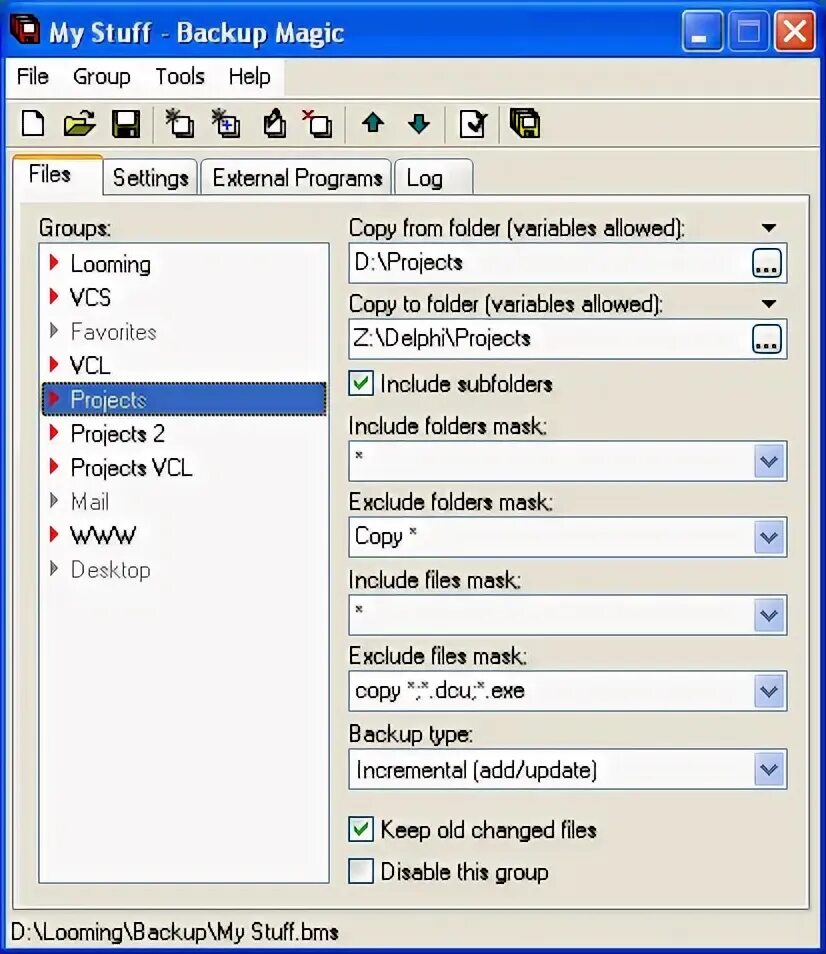Select the Desktop group

coord(184,570)
